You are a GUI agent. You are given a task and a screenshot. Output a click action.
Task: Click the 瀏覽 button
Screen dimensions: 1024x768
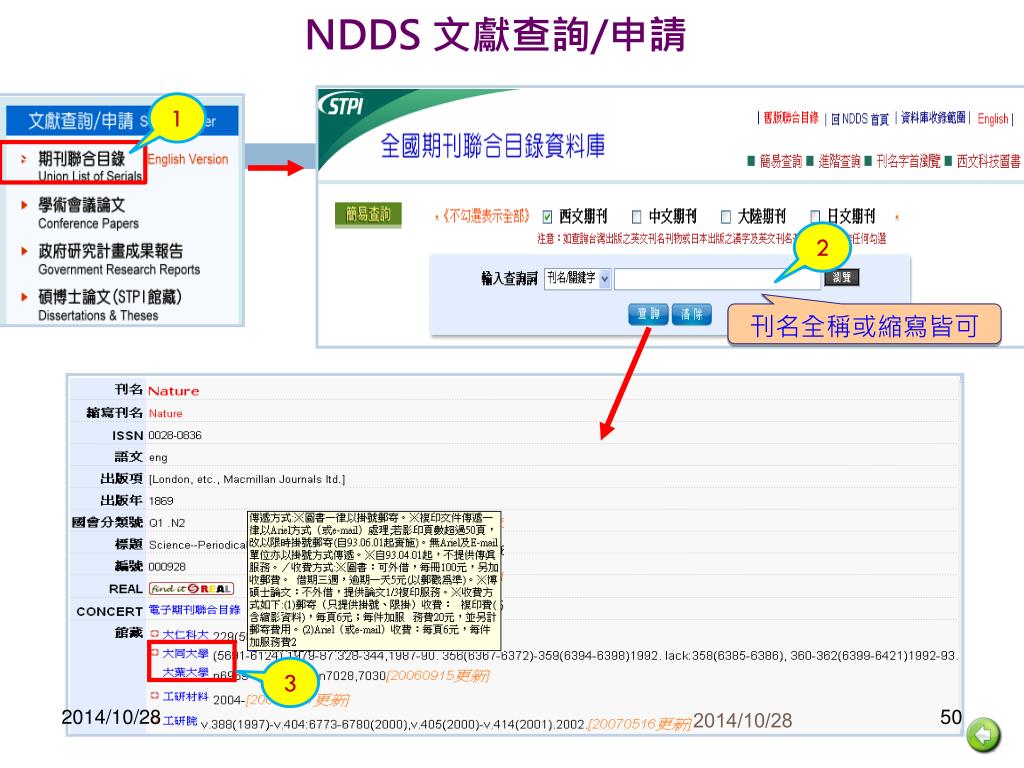pos(842,278)
